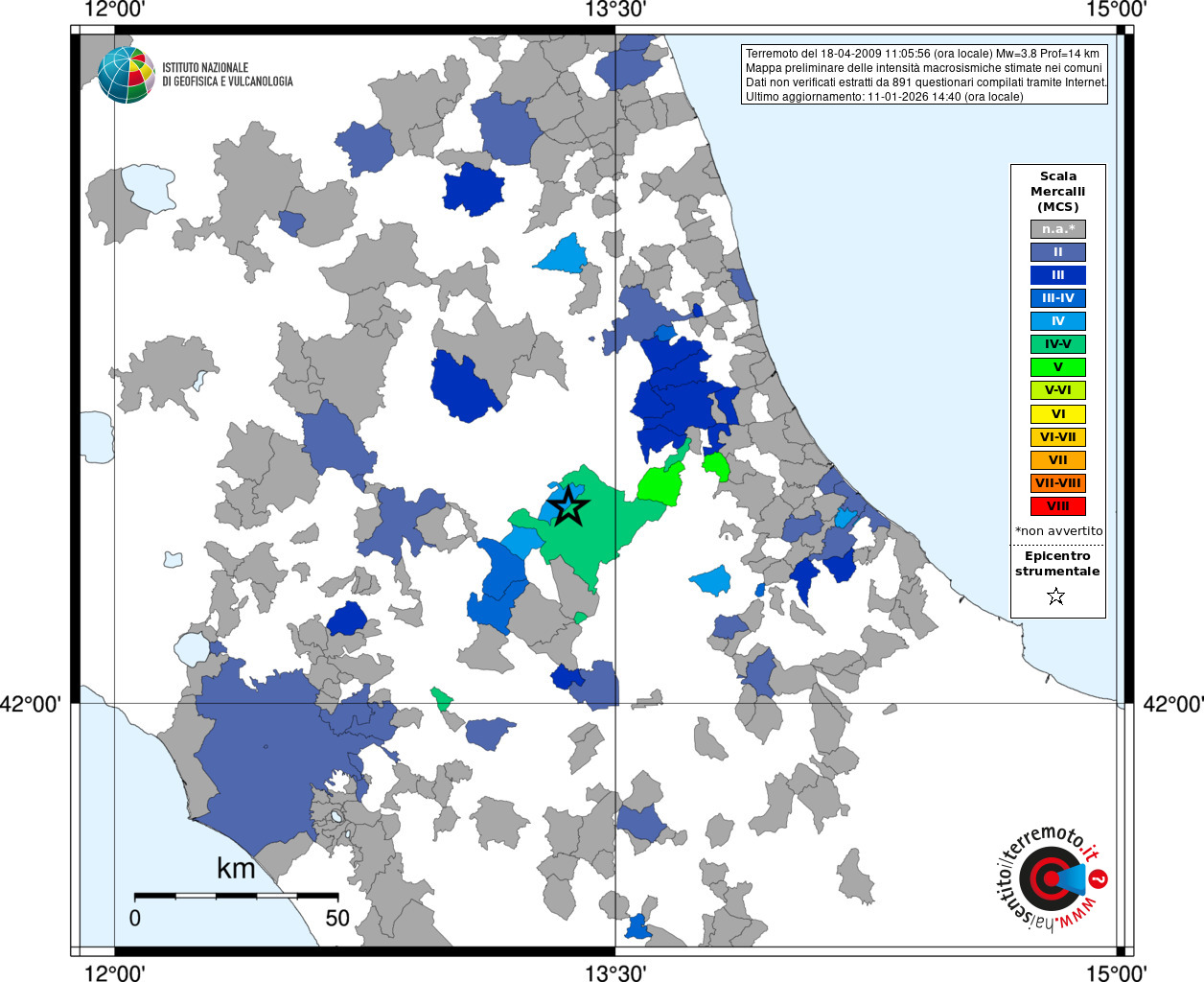Click the bottom 12°00' longitude label
This screenshot has height=982, width=1204.
coord(115,972)
